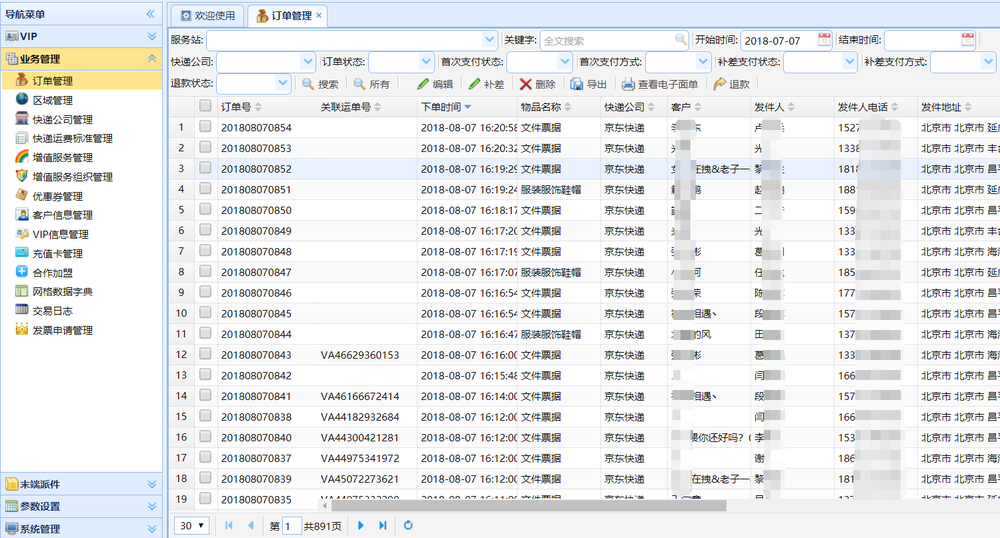Open the 补差支付状态 dropdown
Screen dimensions: 1000x538
(849, 62)
